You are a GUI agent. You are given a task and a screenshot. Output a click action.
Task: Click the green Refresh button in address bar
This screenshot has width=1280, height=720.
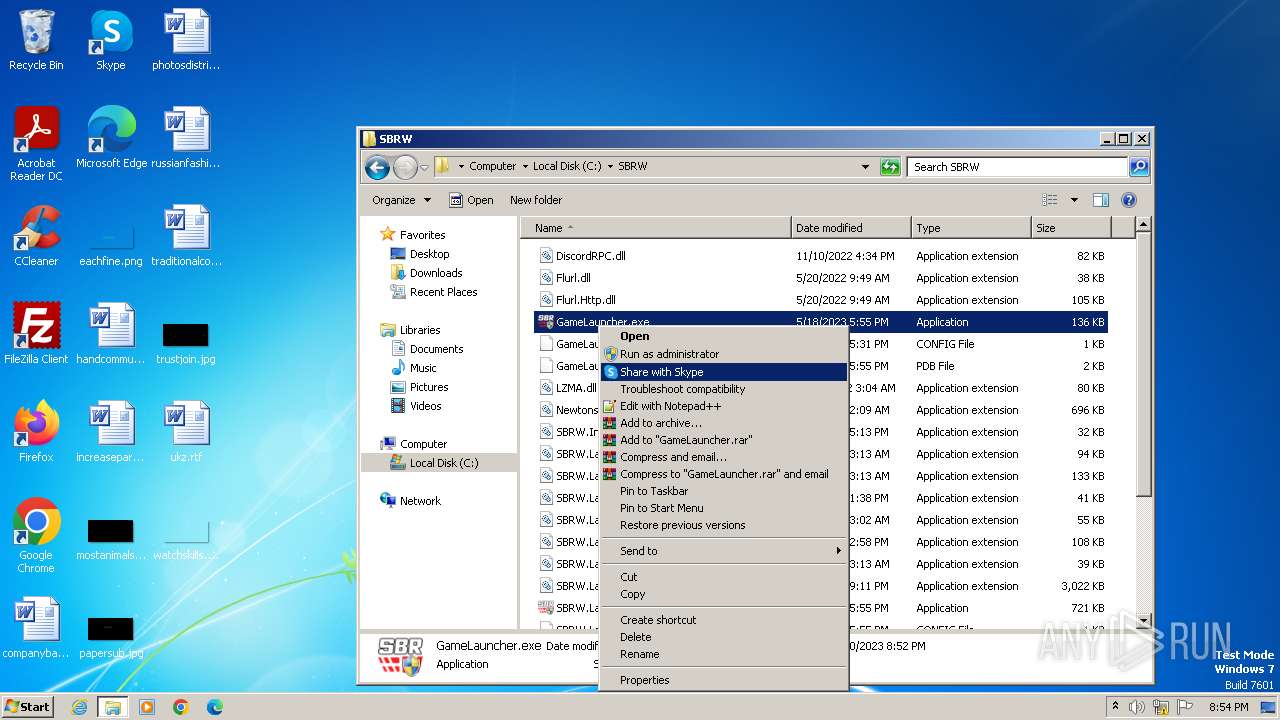coord(890,167)
